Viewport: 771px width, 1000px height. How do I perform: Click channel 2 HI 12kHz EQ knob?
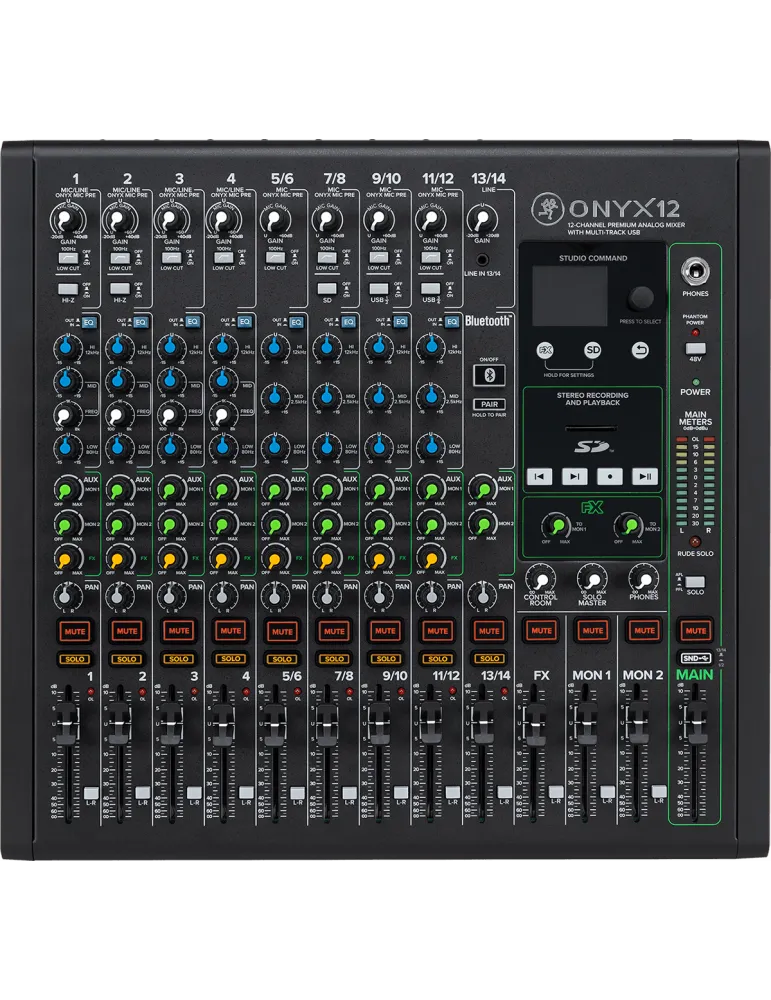(x=117, y=348)
